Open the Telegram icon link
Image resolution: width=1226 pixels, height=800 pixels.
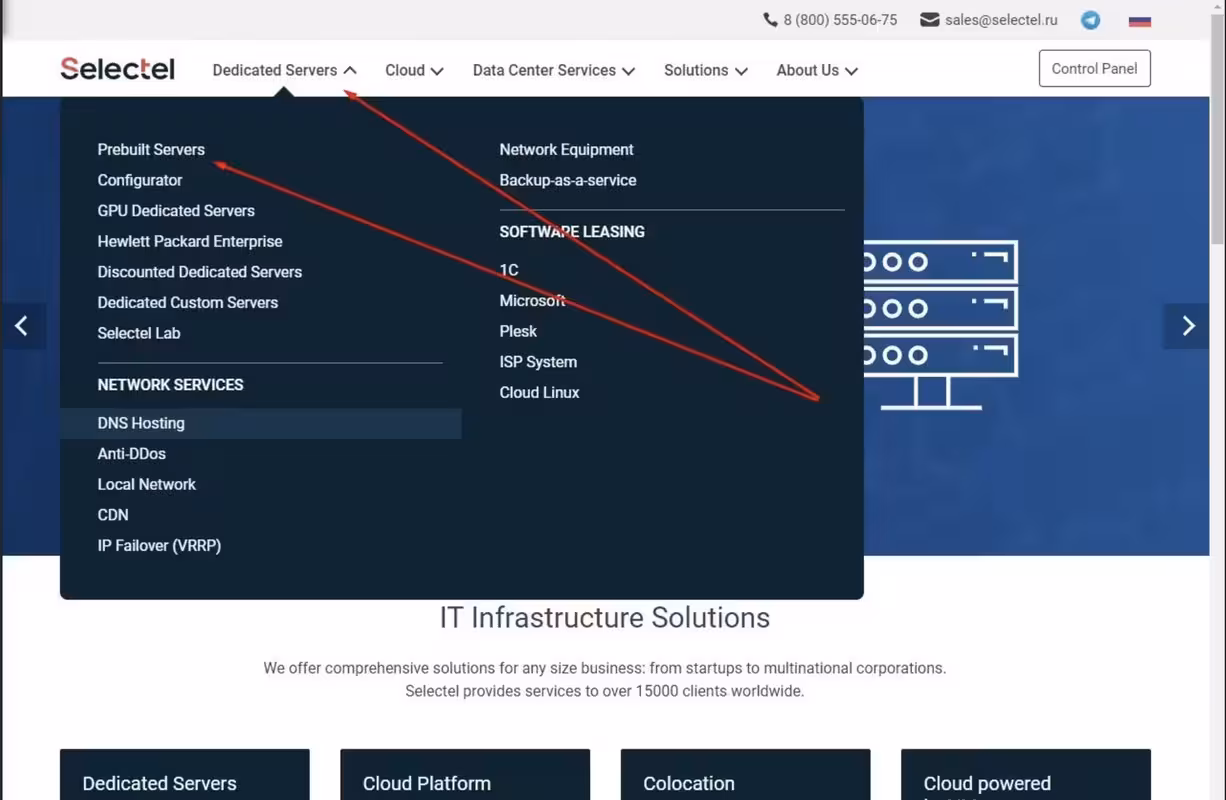point(1090,20)
